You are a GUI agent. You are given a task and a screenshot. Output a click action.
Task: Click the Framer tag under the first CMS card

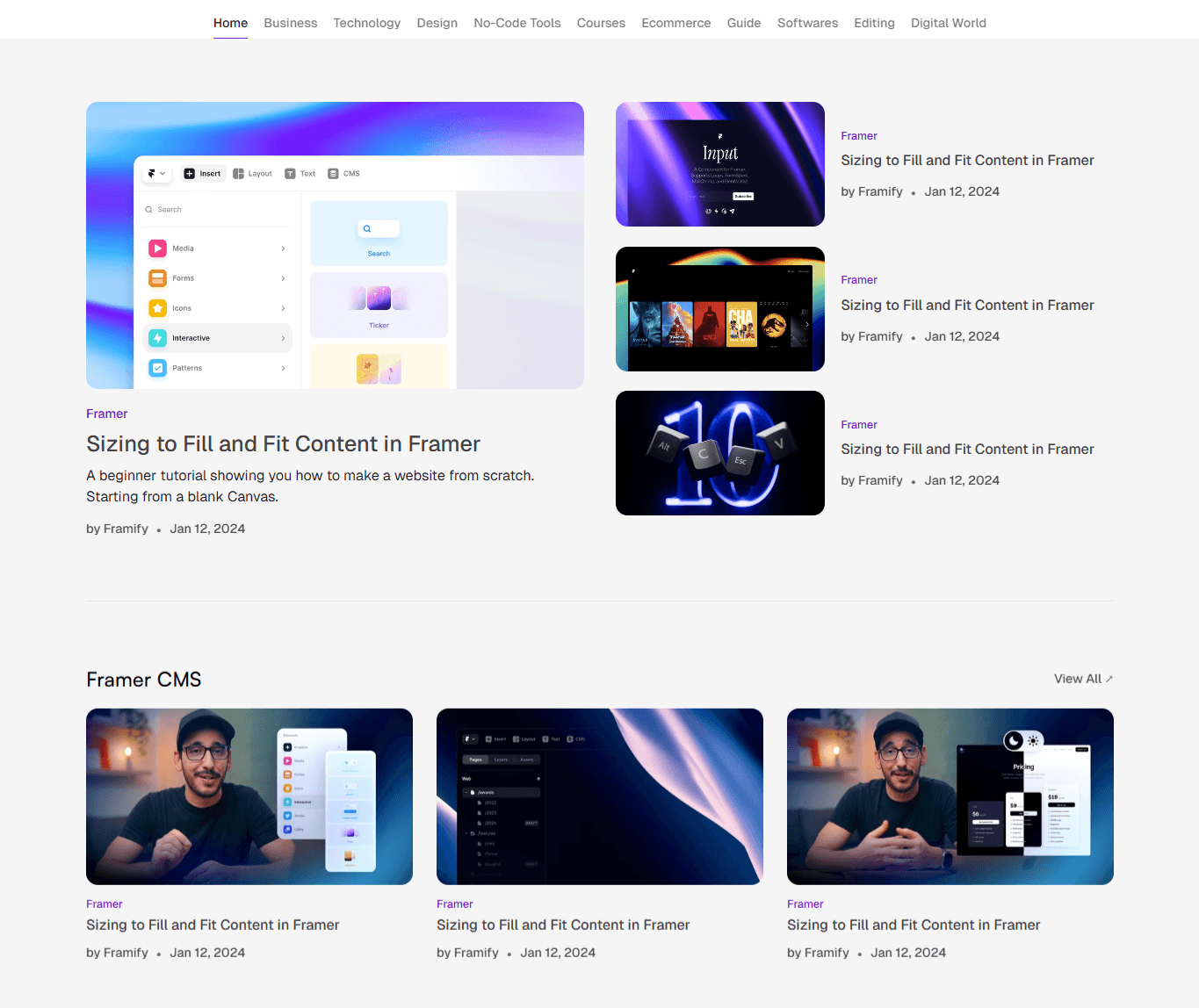105,904
